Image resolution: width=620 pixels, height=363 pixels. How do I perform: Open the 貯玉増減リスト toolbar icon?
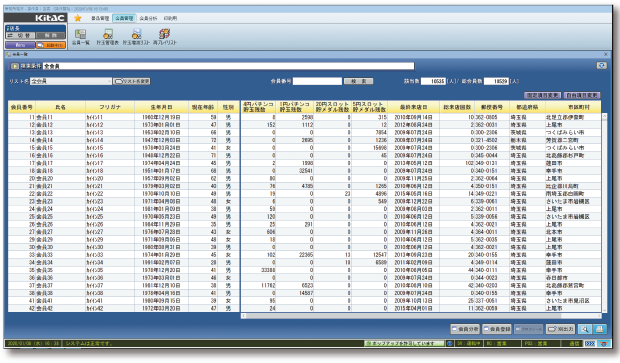click(136, 36)
